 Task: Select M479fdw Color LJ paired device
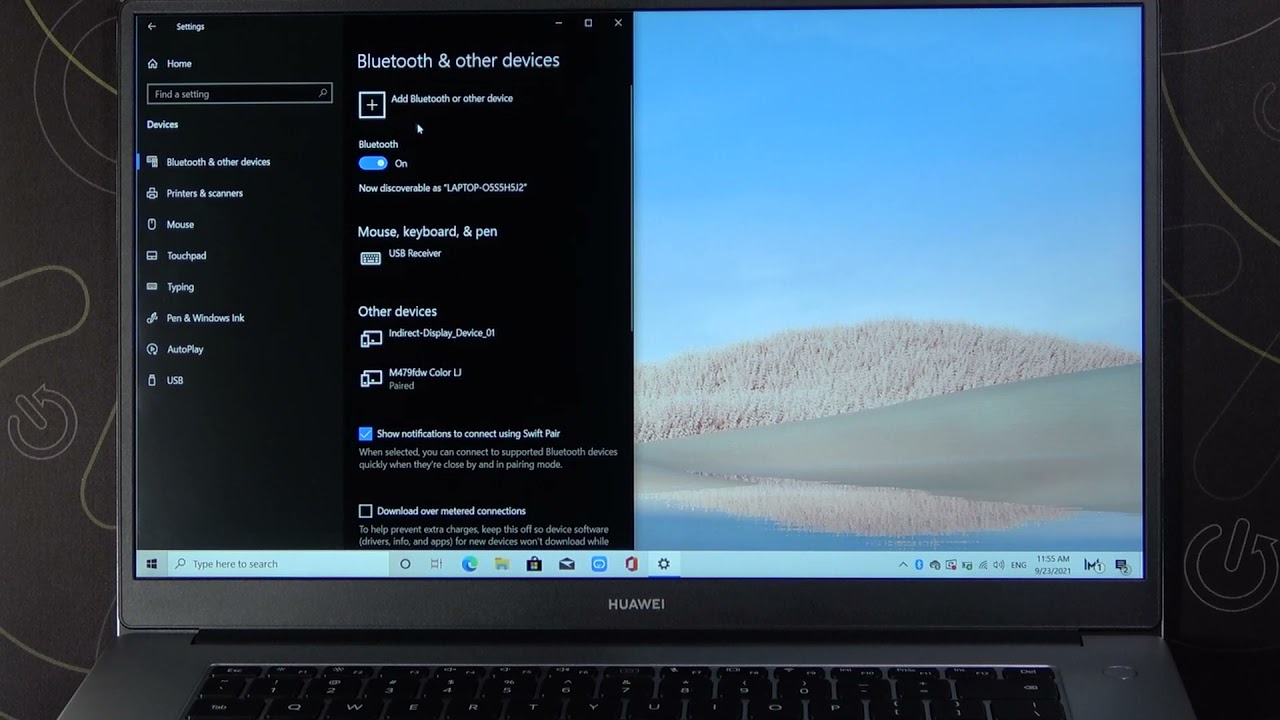(425, 378)
